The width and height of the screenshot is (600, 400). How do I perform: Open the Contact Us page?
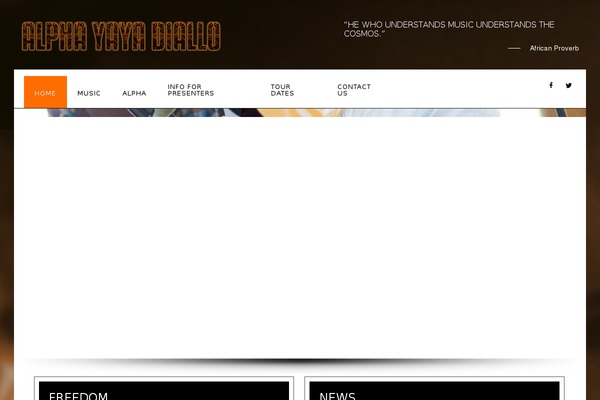coord(354,90)
